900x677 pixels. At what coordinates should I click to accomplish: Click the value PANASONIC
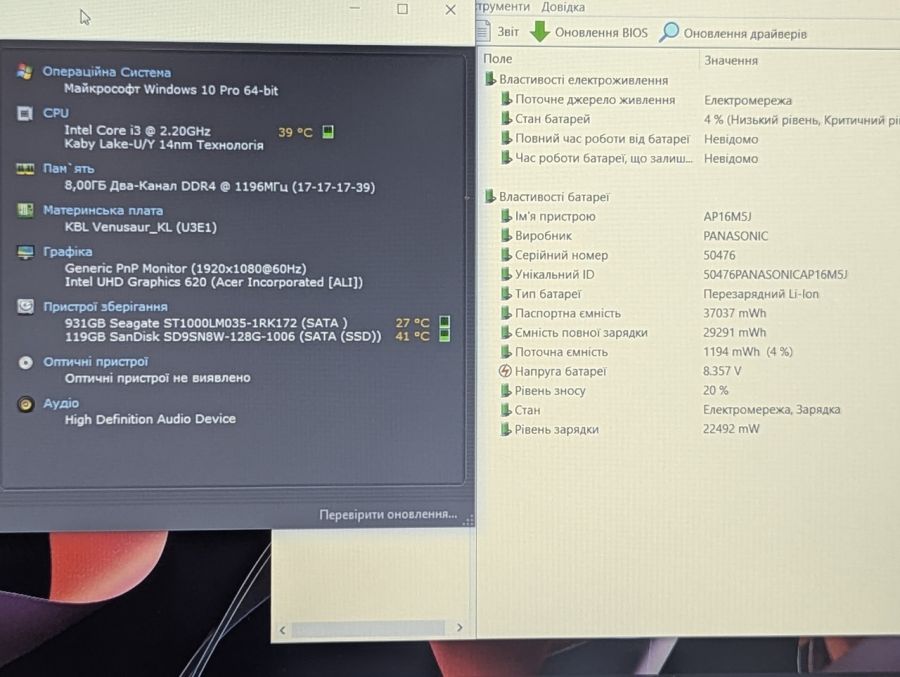(x=735, y=236)
